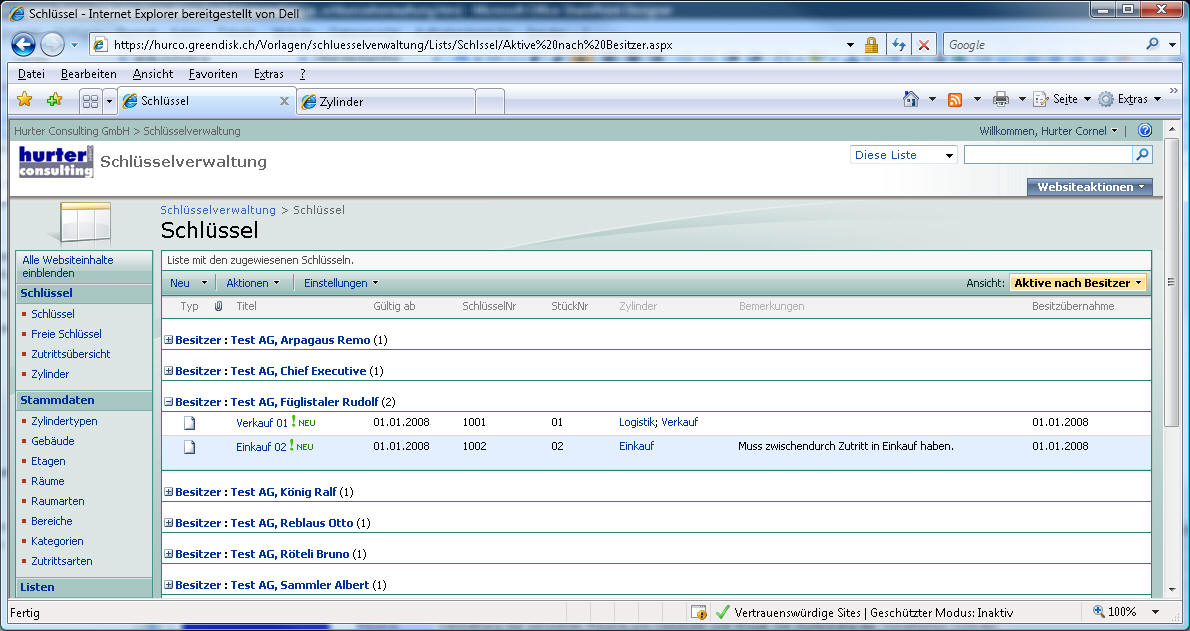Collapse group Test AG, Füglistaler Rudolf
Image resolution: width=1190 pixels, height=631 pixels.
pos(168,402)
